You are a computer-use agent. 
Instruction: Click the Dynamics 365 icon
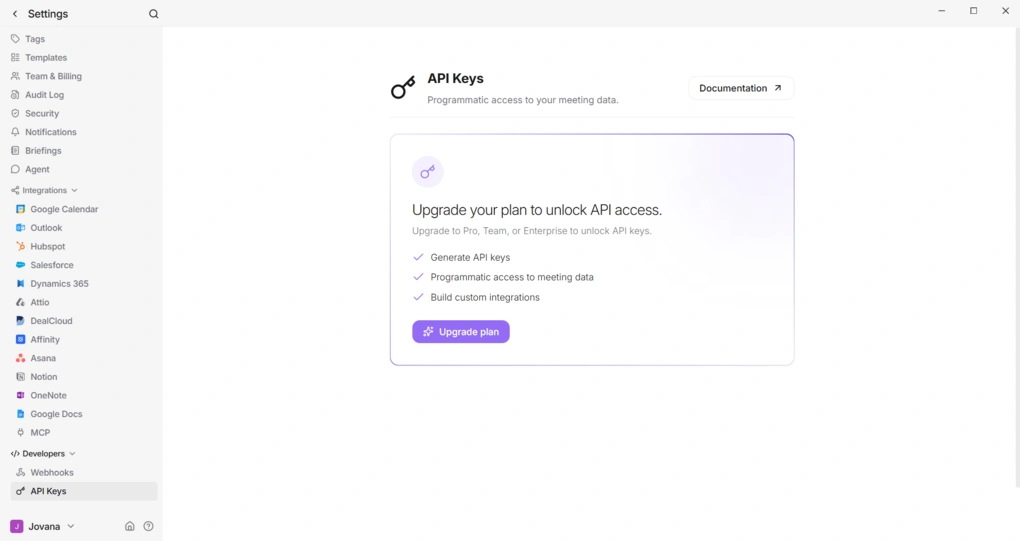20,284
